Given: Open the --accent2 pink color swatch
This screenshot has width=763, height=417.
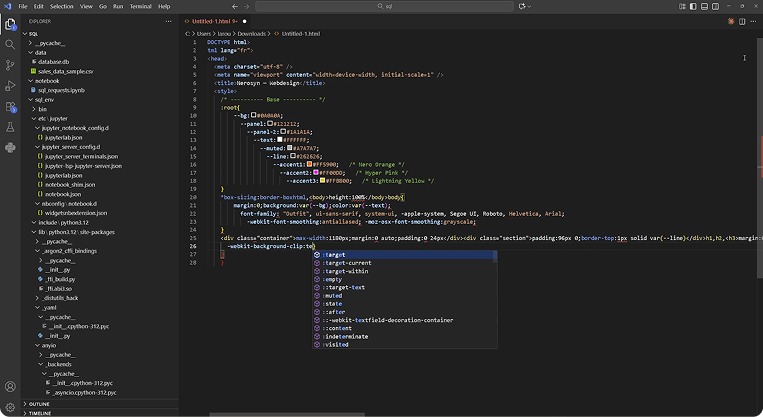Looking at the screenshot, I should pos(316,172).
